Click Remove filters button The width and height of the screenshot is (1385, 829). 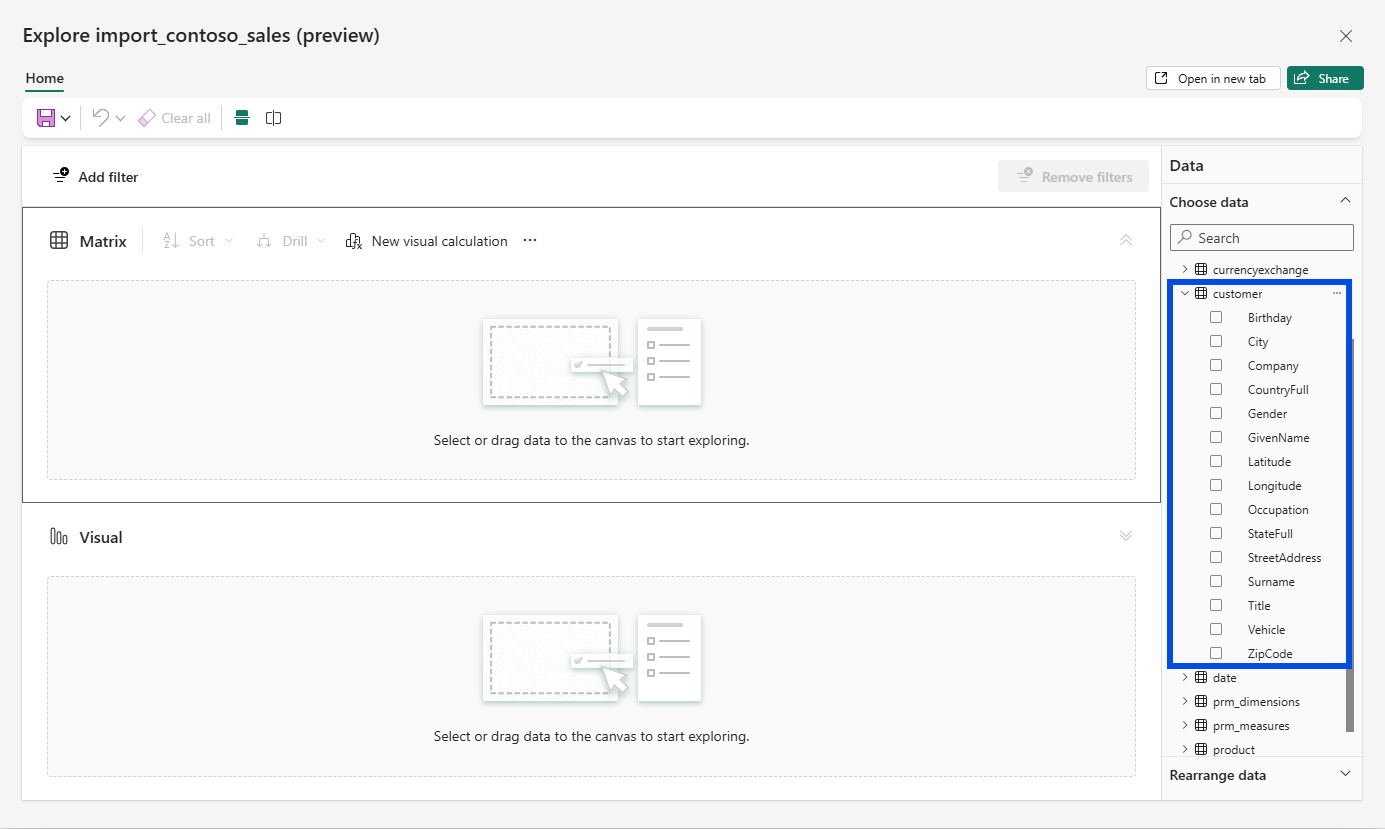[1073, 177]
